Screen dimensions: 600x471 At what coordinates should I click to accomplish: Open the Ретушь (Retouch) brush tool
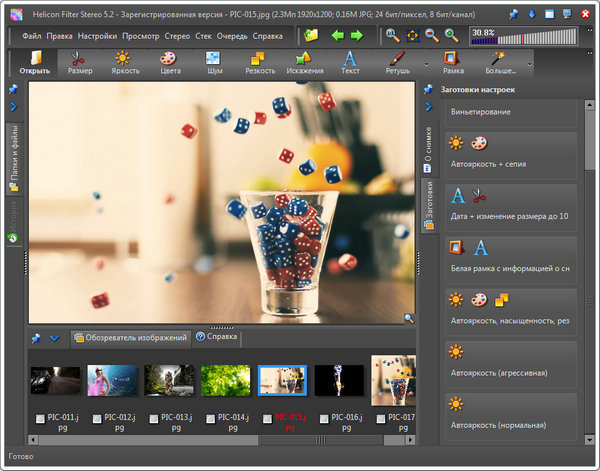[397, 62]
